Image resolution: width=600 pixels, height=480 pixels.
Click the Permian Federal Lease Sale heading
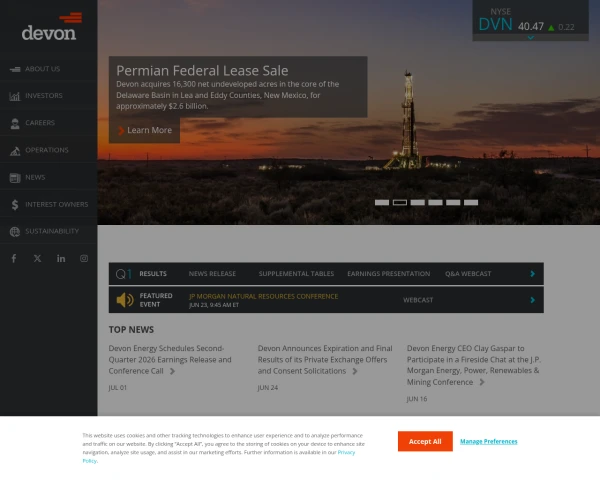click(x=202, y=71)
